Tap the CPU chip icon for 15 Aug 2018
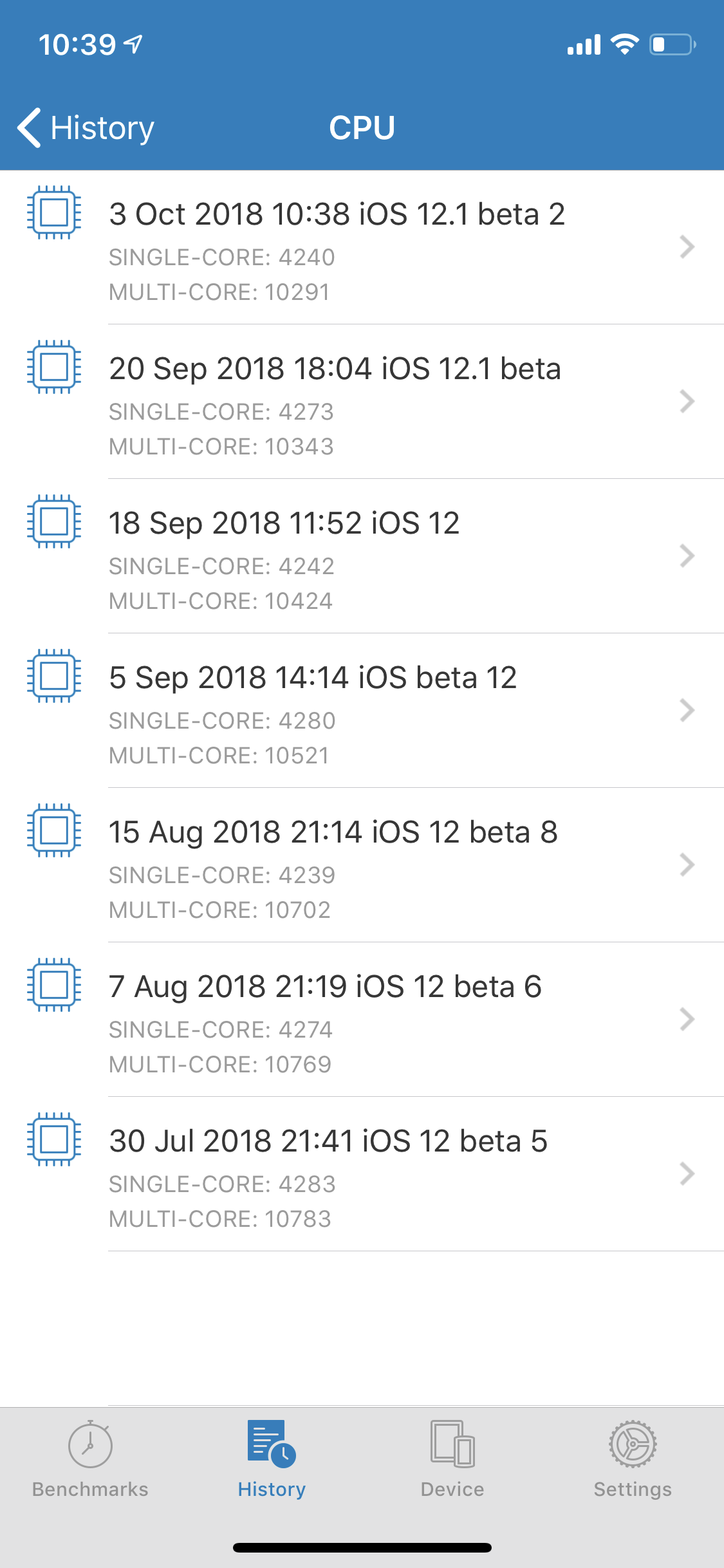 coord(54,830)
